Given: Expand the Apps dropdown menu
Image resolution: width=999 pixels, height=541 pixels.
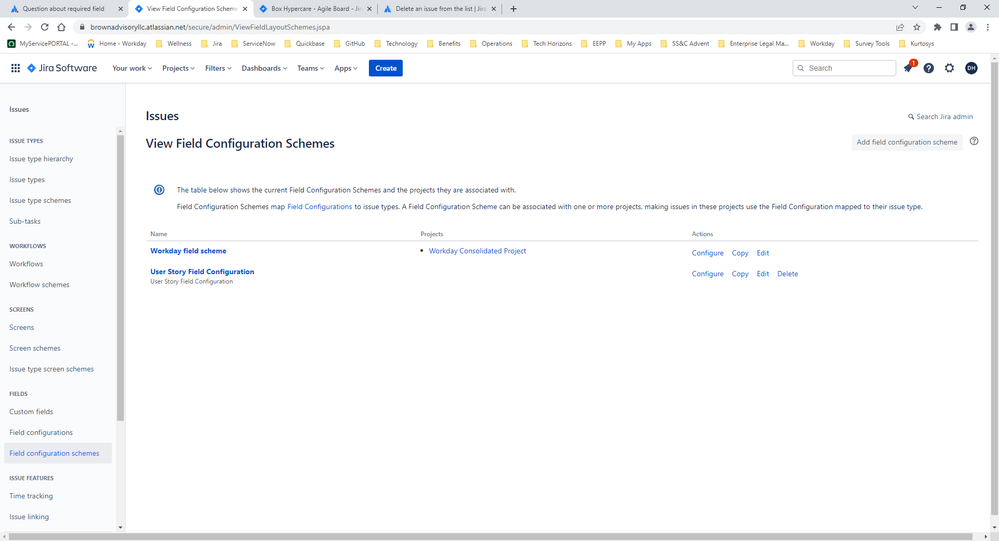Looking at the screenshot, I should point(346,68).
